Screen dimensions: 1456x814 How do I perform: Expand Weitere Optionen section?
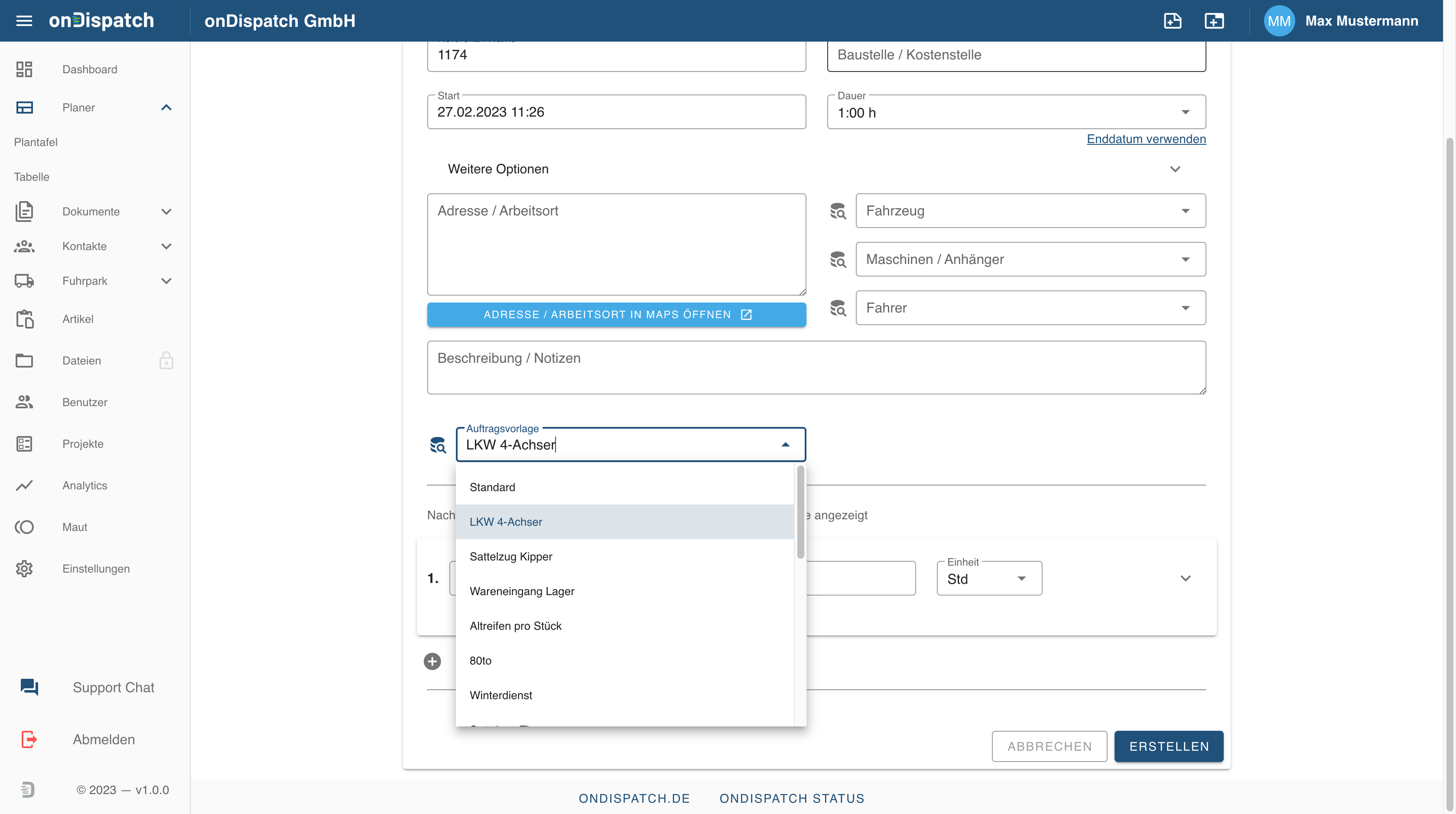pyautogui.click(x=1175, y=169)
